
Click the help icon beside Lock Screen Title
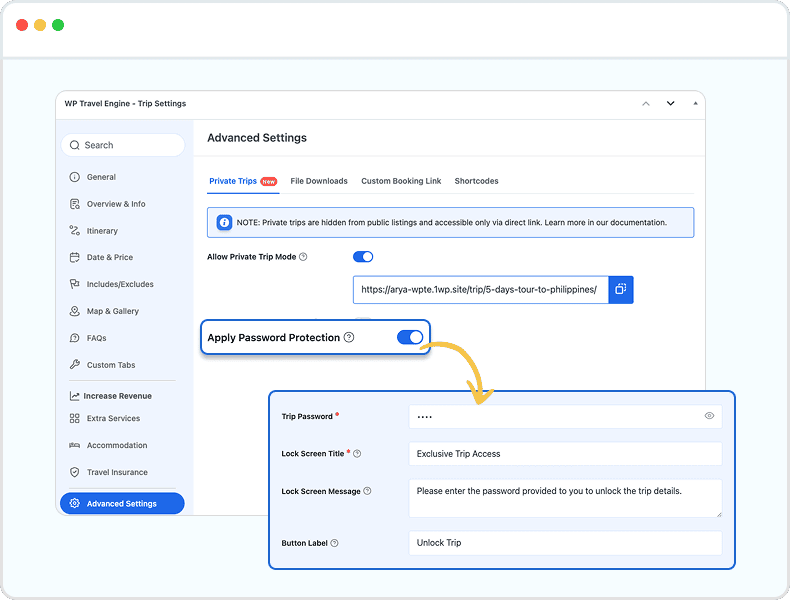[357, 454]
